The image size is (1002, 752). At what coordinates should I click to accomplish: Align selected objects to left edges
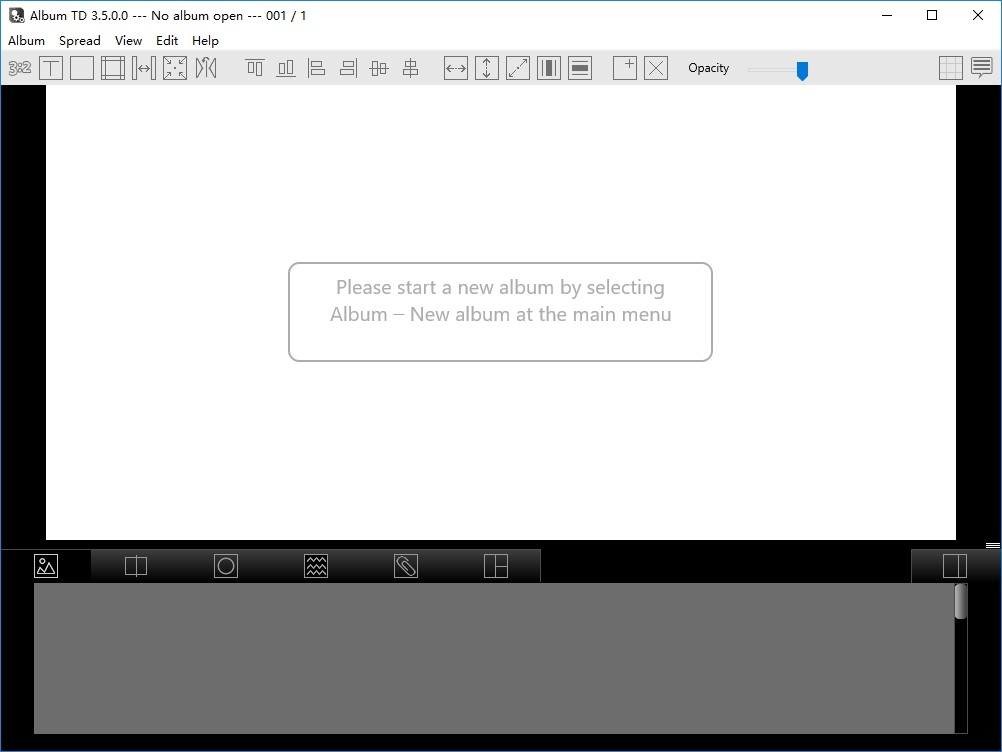pos(316,68)
